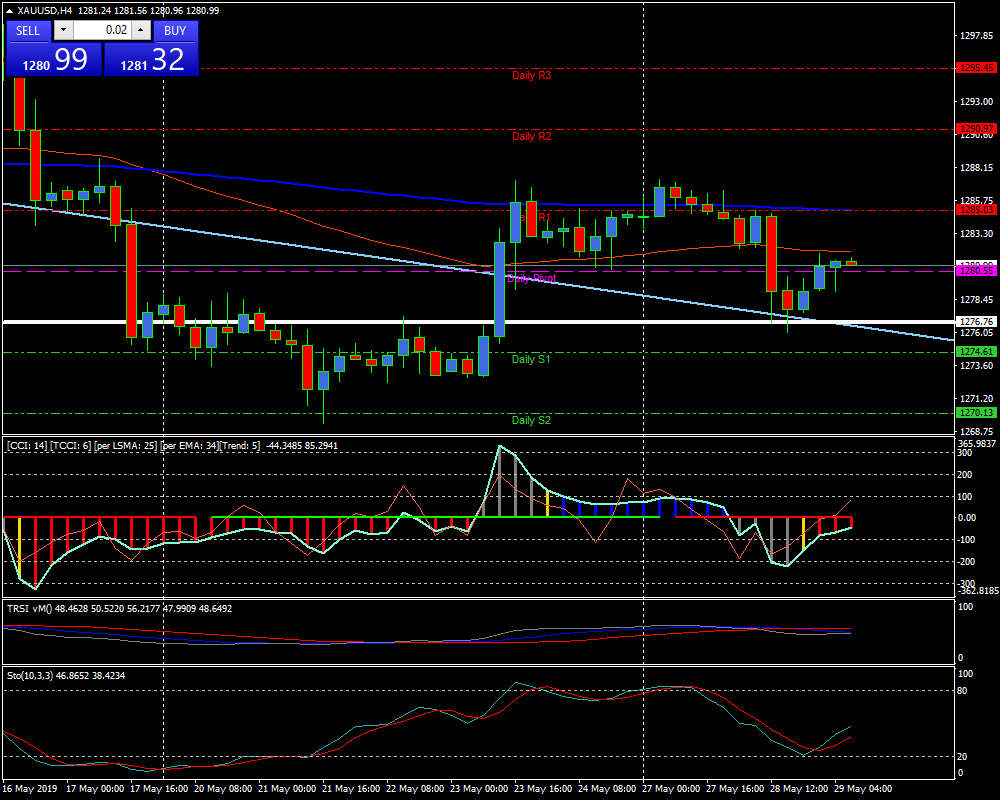Screen dimensions: 1000x800
Task: Select the Daily R2 level label
Action: pyautogui.click(x=531, y=136)
